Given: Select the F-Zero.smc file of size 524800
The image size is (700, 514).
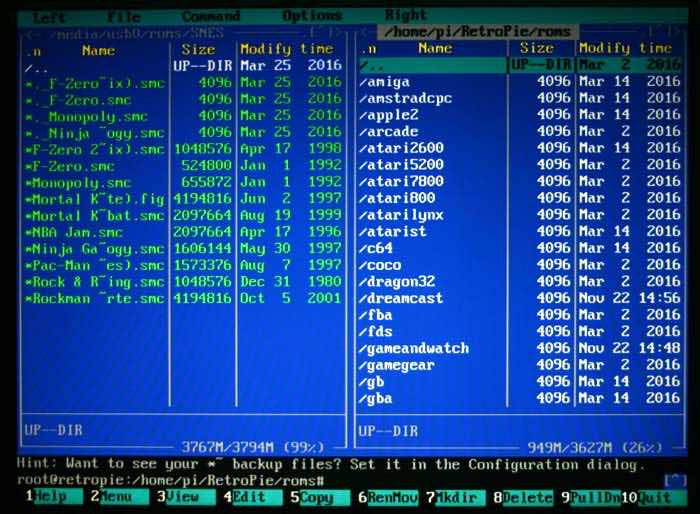Looking at the screenshot, I should (x=183, y=166).
